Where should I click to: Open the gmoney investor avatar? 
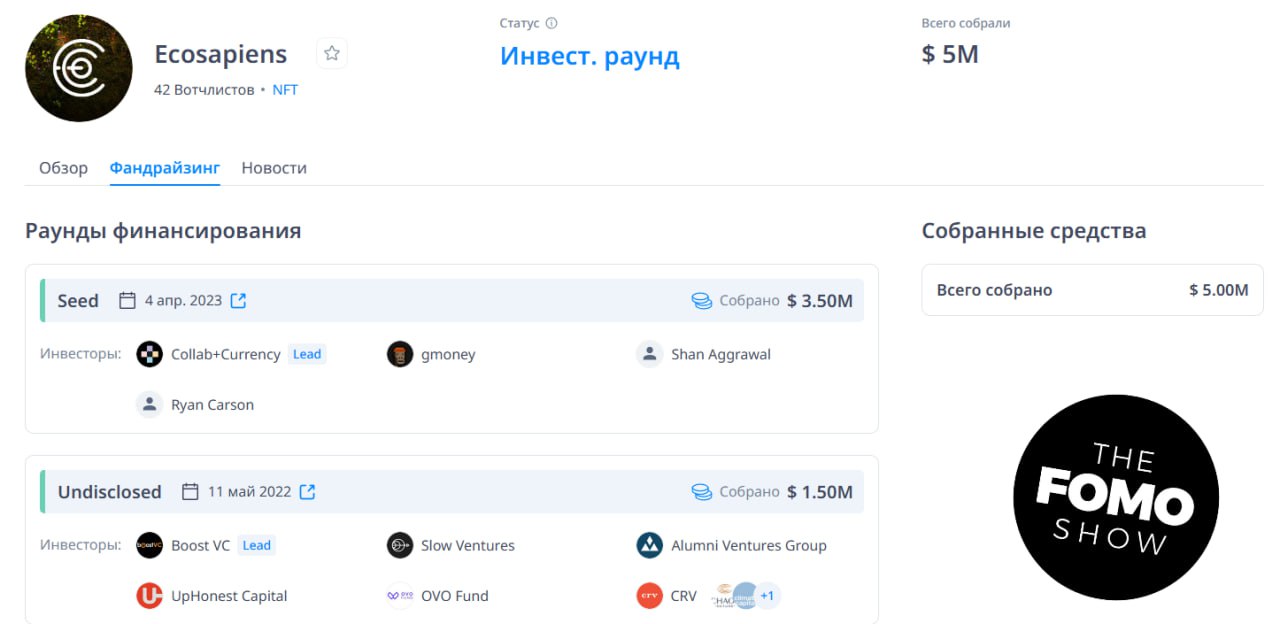tap(400, 354)
